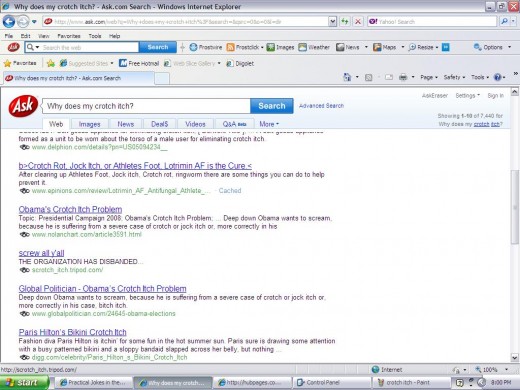Open Obama's Crotch Itch Problem result
The width and height of the screenshot is (520, 390).
click(70, 210)
